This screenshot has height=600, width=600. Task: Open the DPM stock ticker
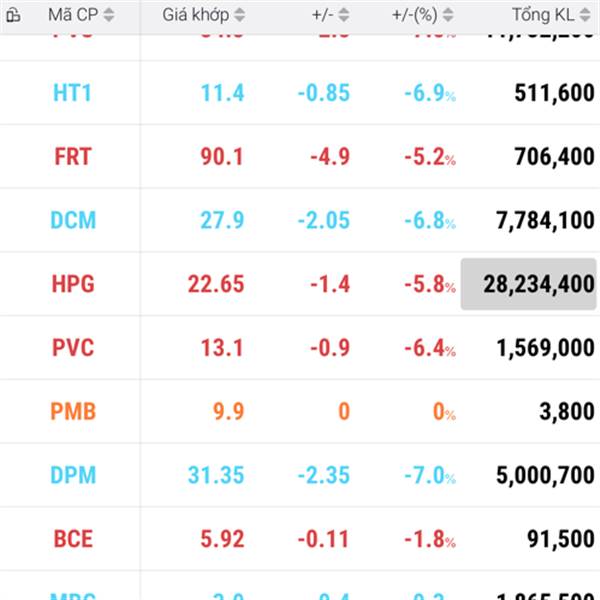[73, 475]
